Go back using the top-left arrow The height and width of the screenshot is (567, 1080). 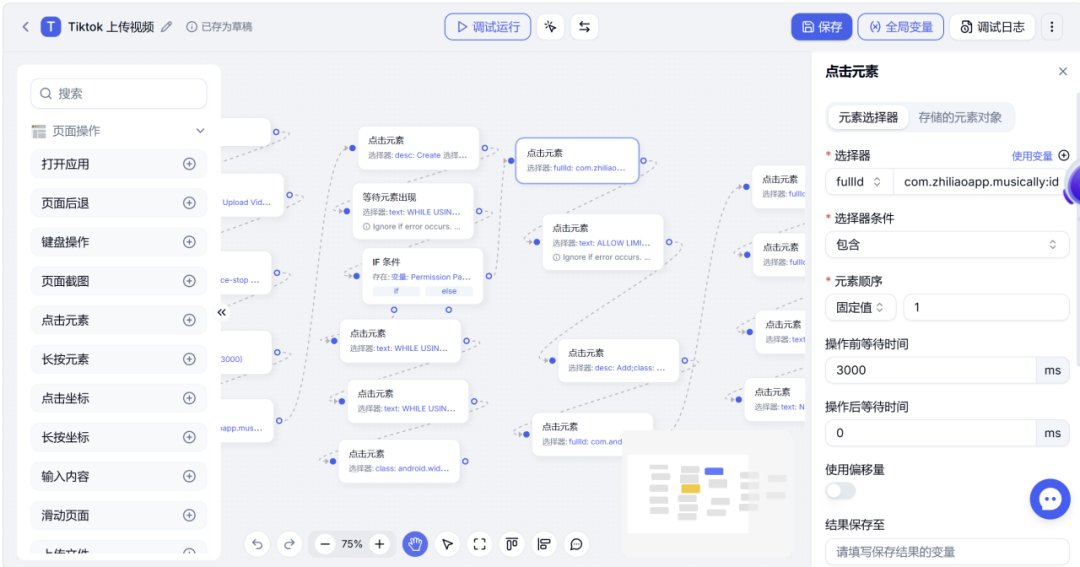coord(25,27)
